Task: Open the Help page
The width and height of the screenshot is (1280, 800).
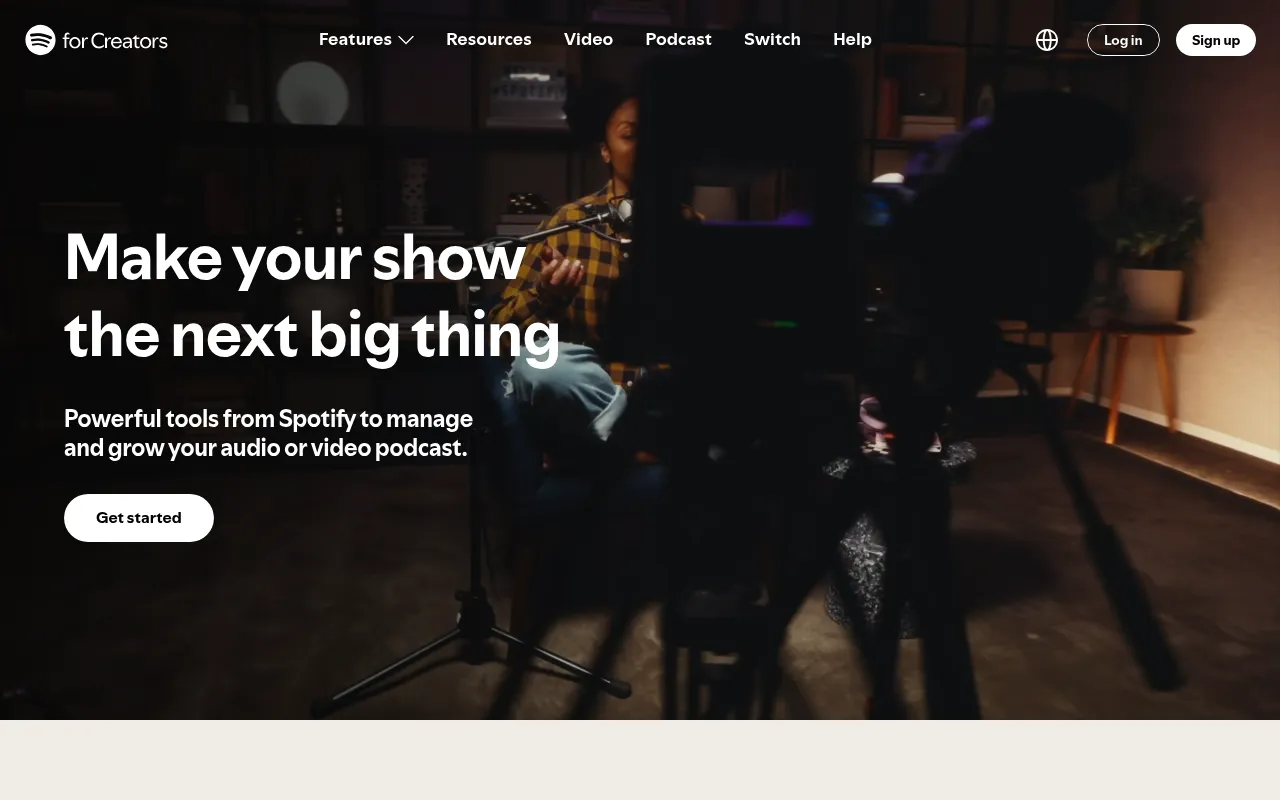Action: pyautogui.click(x=852, y=39)
